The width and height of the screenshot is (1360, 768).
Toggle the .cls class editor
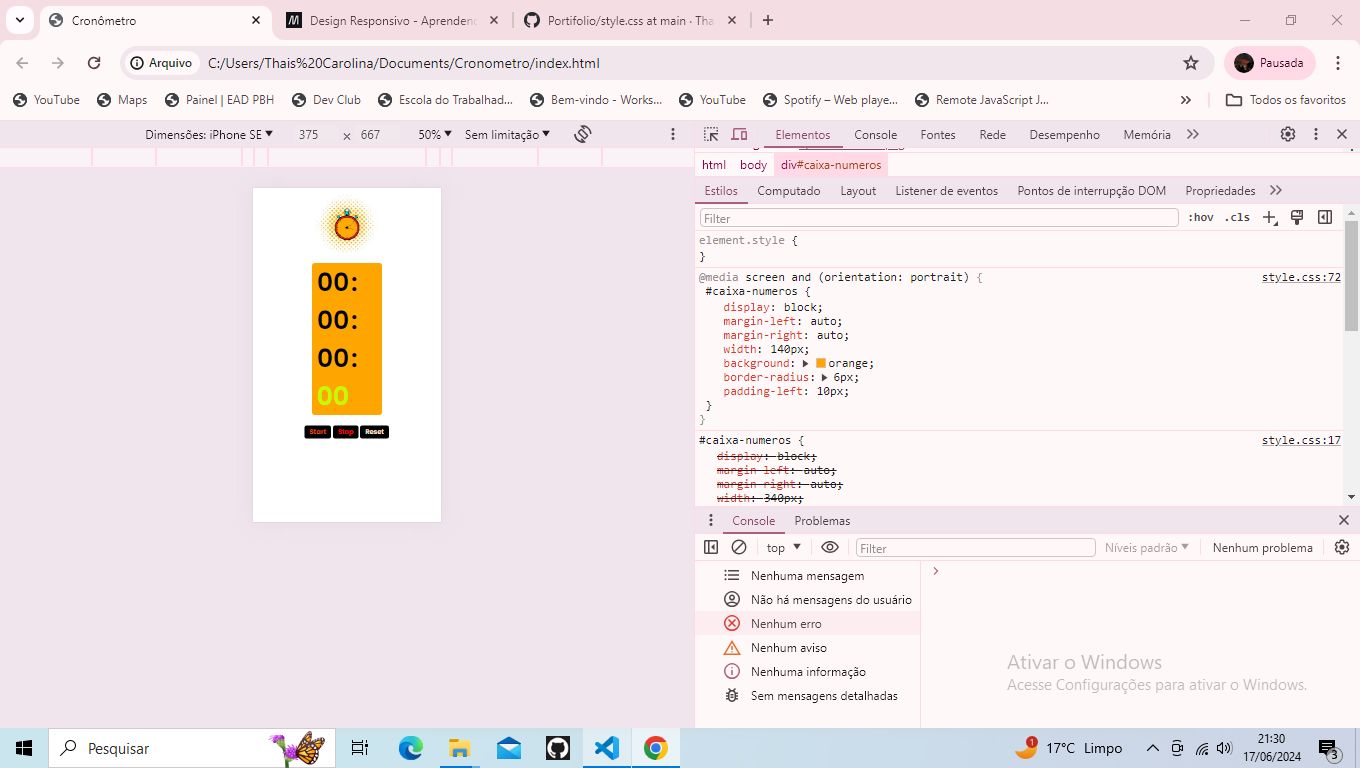point(1237,216)
